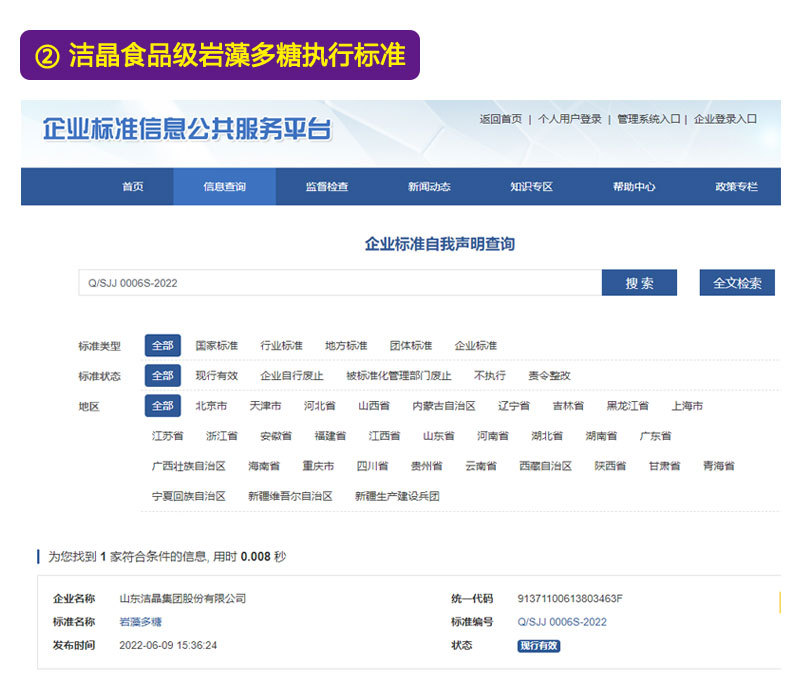Filter status by 现行有效
800x700 pixels.
(217, 376)
